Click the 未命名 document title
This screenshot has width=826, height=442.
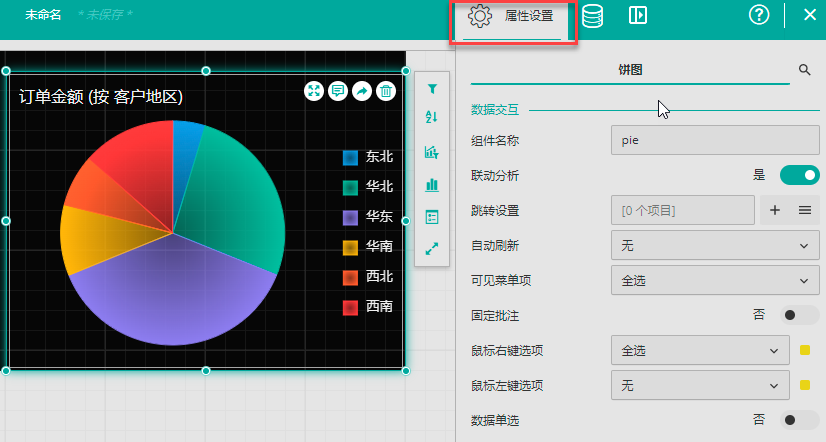pyautogui.click(x=43, y=15)
